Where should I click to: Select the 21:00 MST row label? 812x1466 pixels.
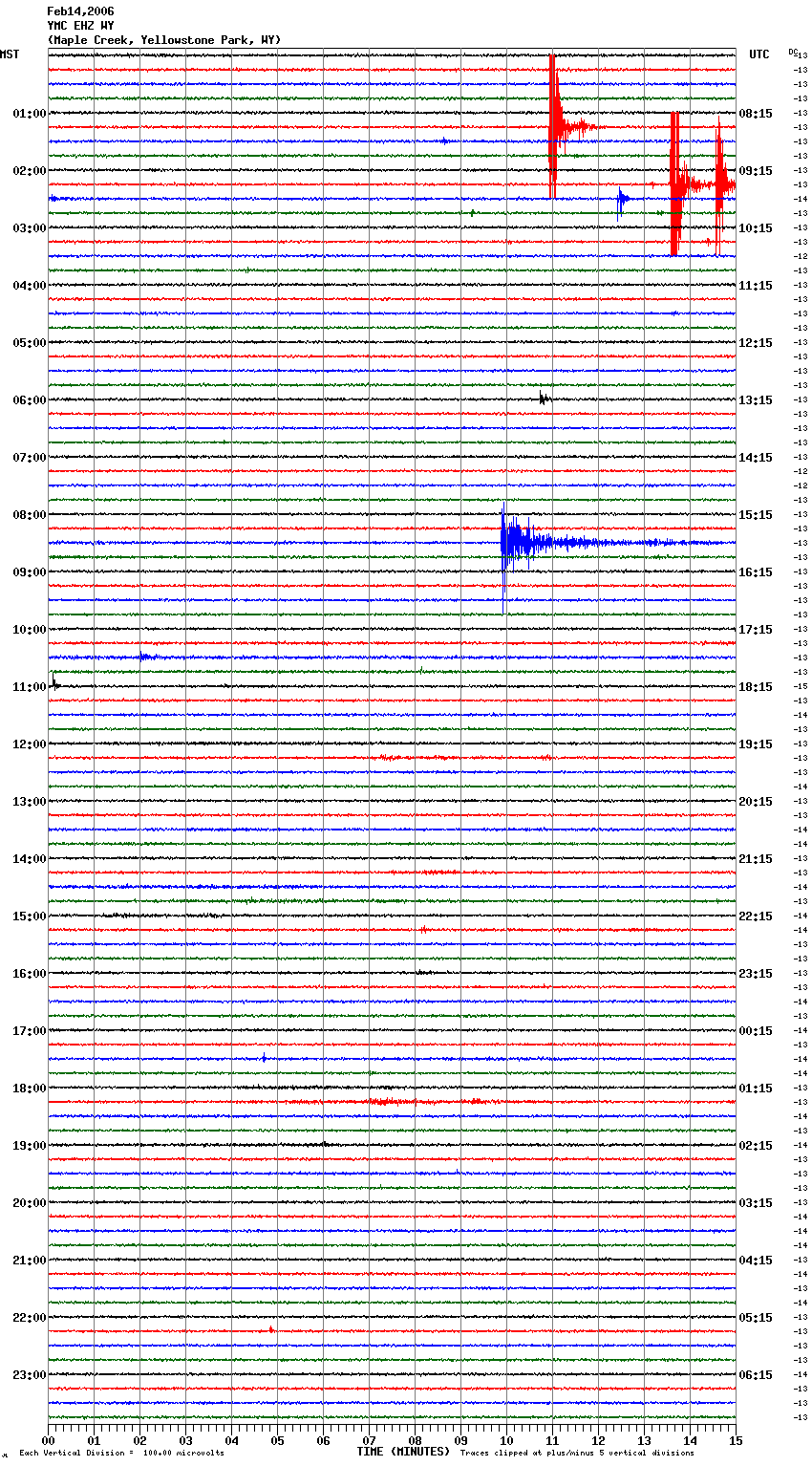point(29,1261)
